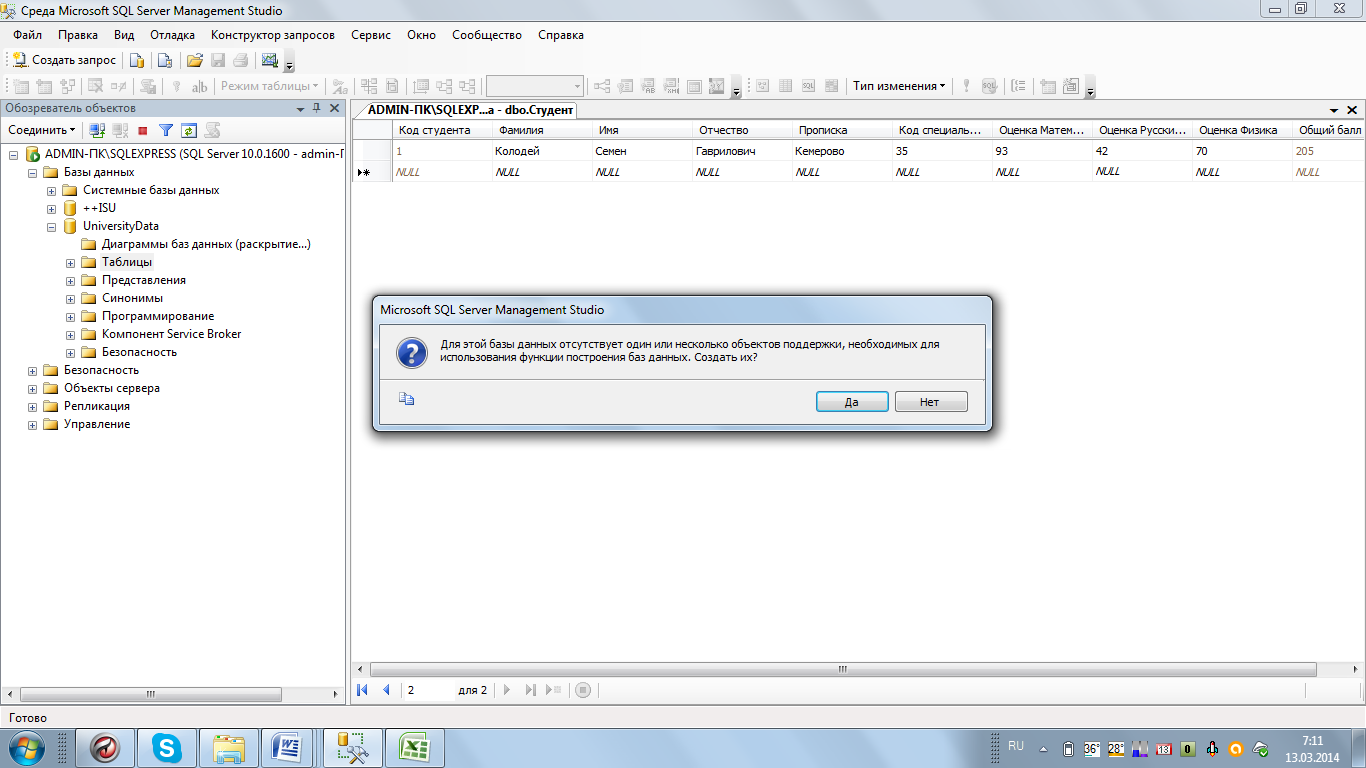
Task: Click the green Refresh icon in Object Explorer
Action: (x=188, y=130)
